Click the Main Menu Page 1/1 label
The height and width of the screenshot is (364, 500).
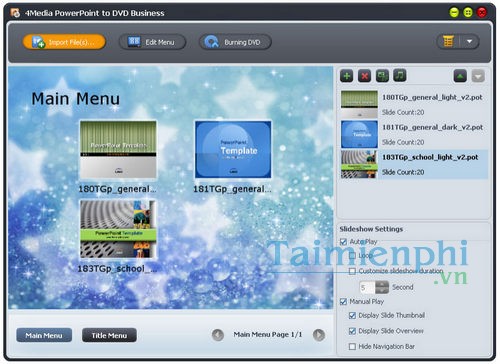pos(268,334)
